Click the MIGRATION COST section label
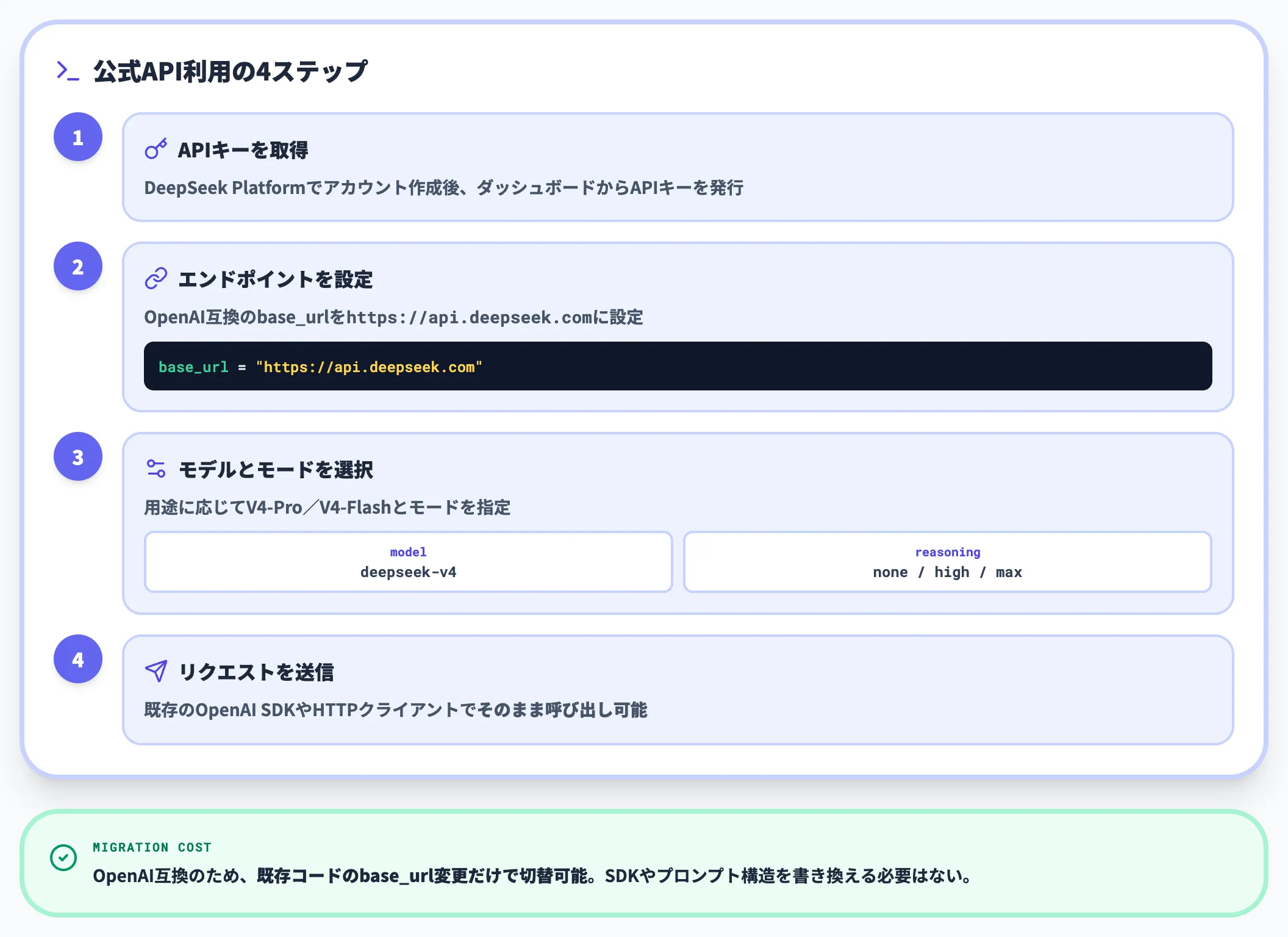1288x937 pixels. click(152, 847)
